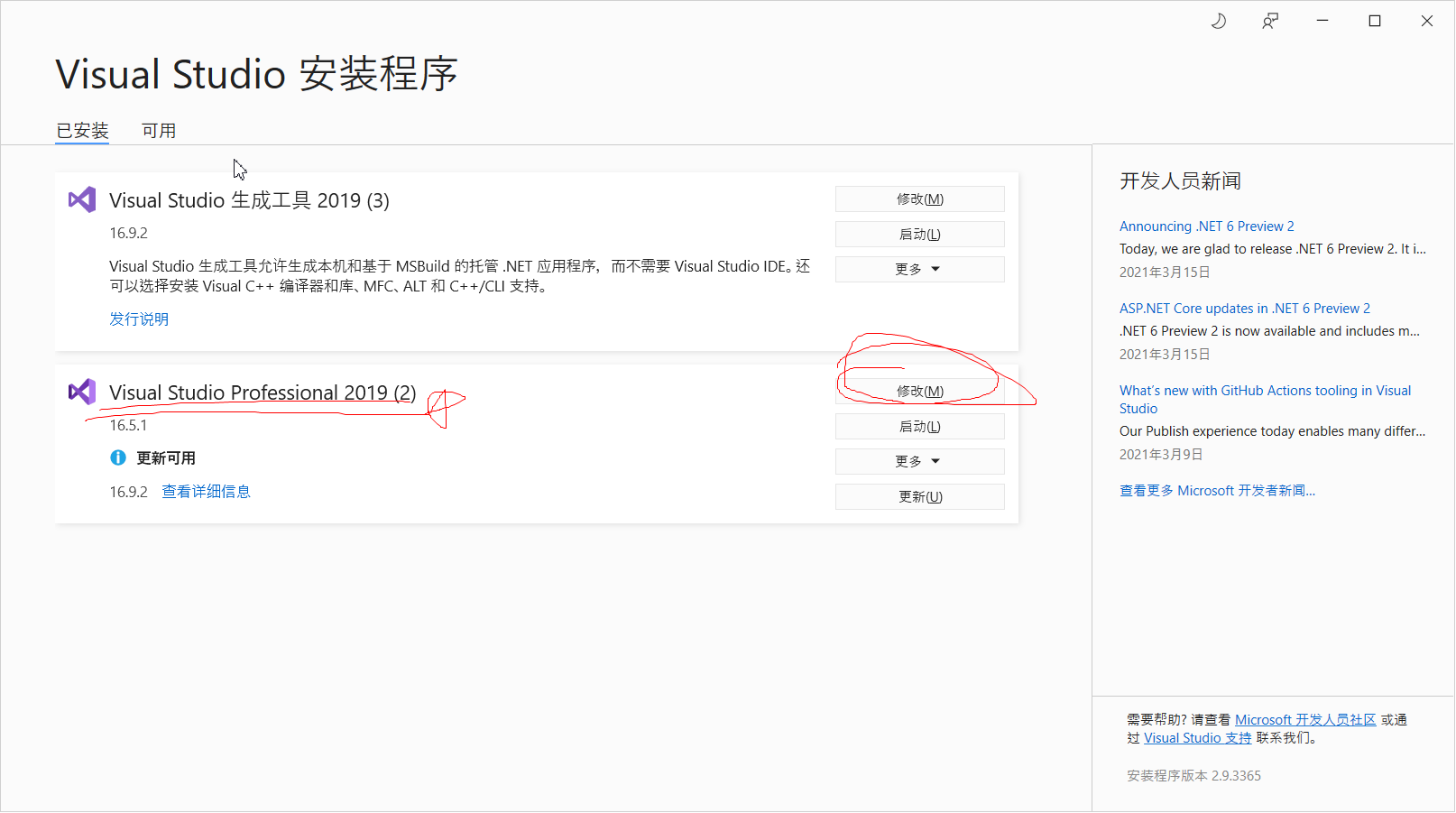Click 修改(M) for 生成工具 2019
This screenshot has width=1456, height=813.
(x=920, y=199)
